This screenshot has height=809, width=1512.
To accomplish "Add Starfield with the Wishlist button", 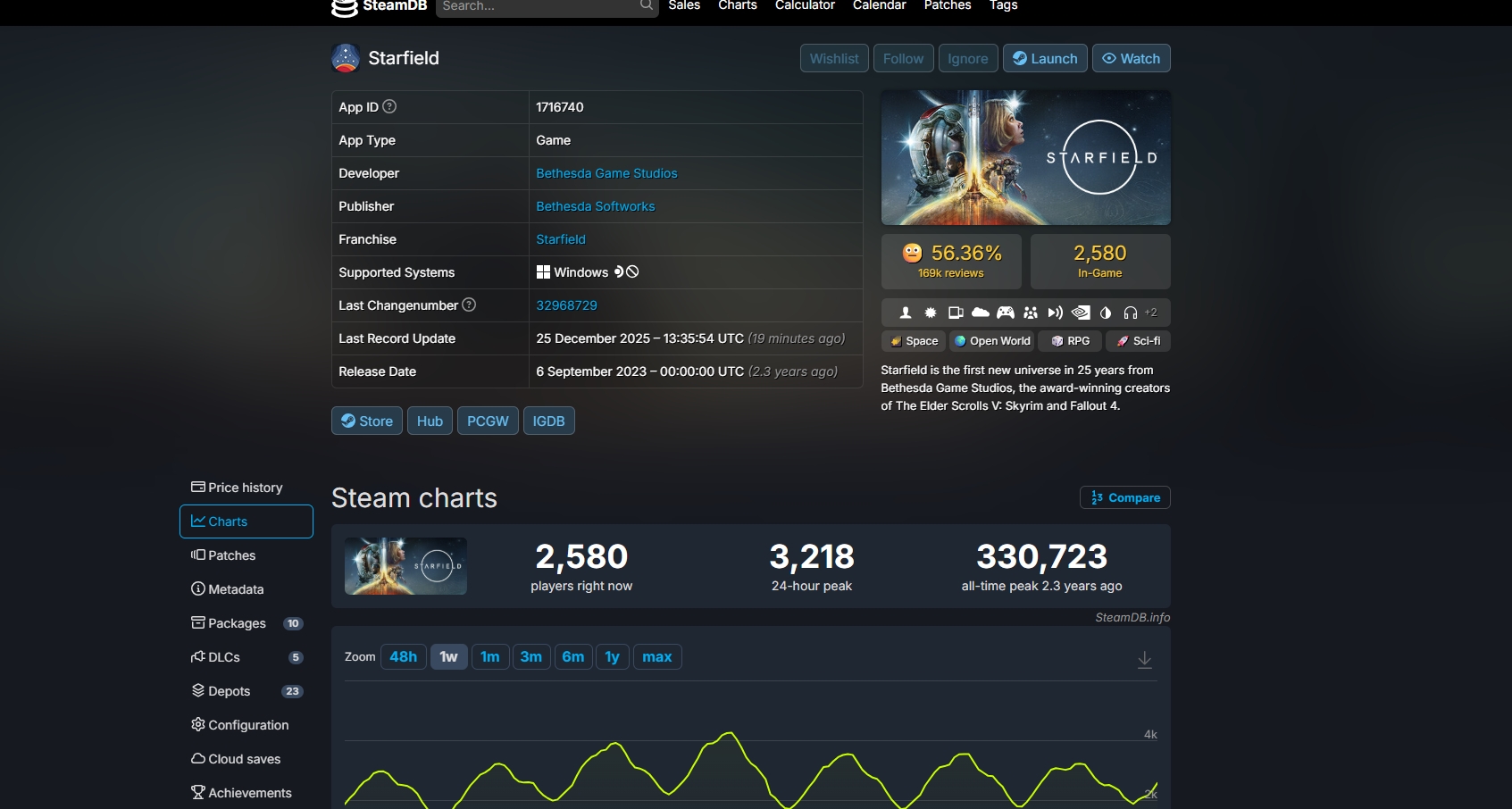I will 834,58.
